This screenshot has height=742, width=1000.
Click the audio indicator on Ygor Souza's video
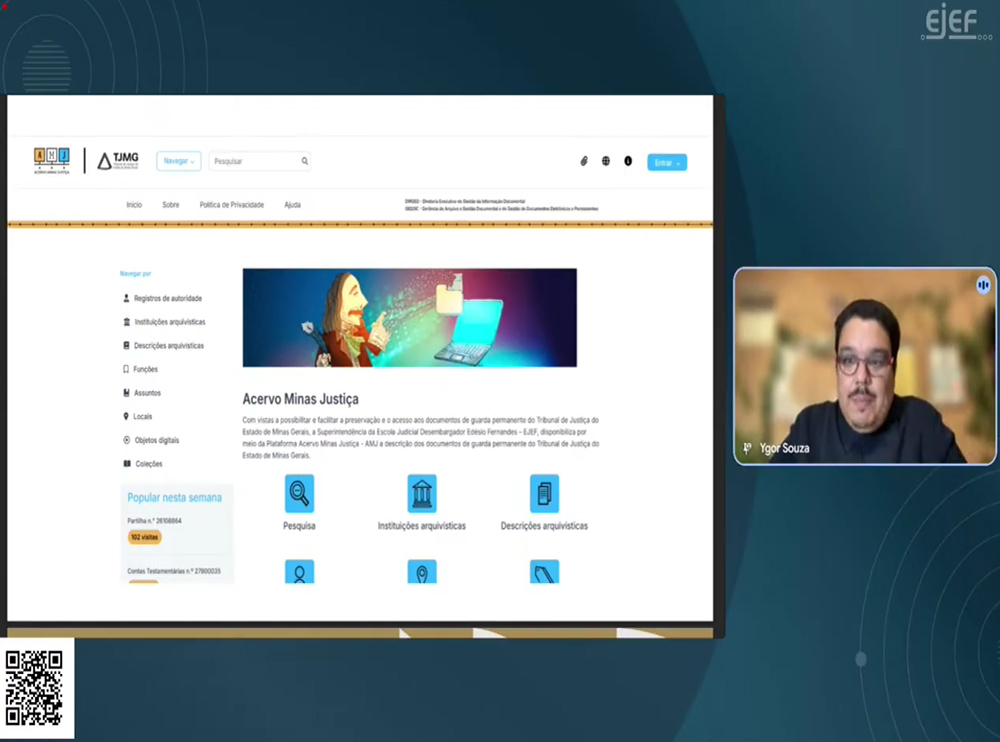983,285
